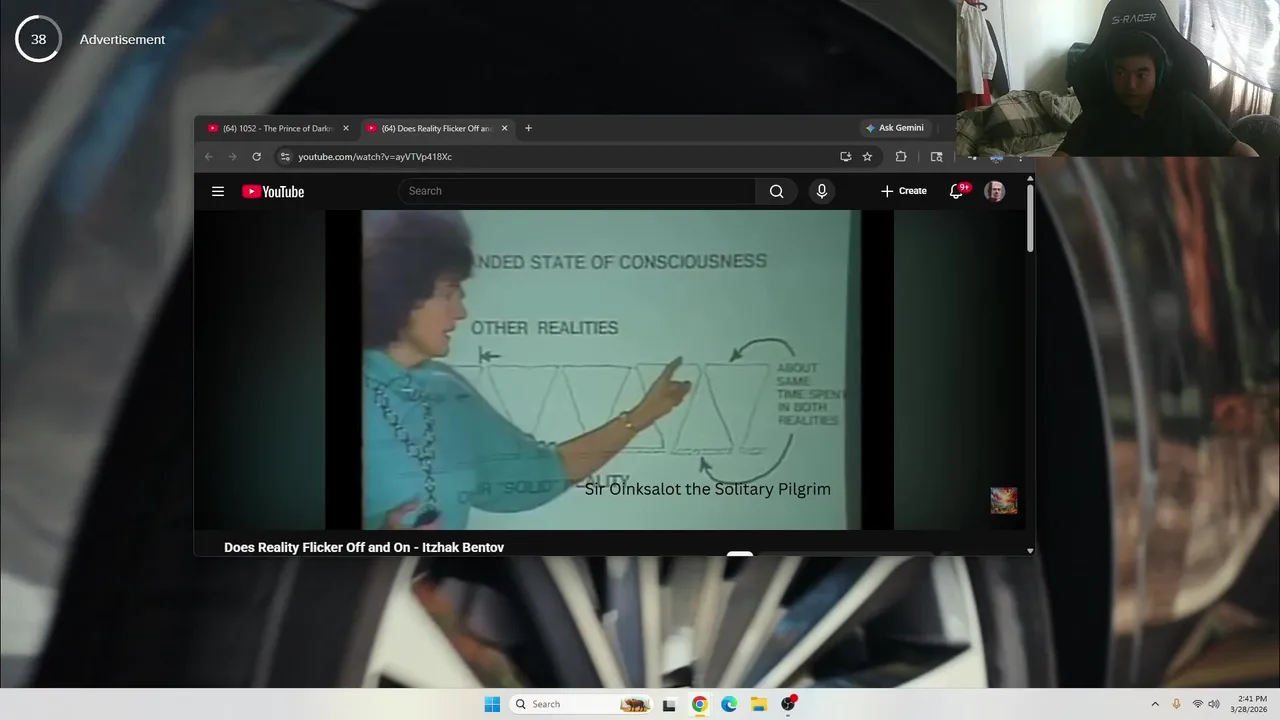Open File Explorer from taskbar

click(x=759, y=704)
